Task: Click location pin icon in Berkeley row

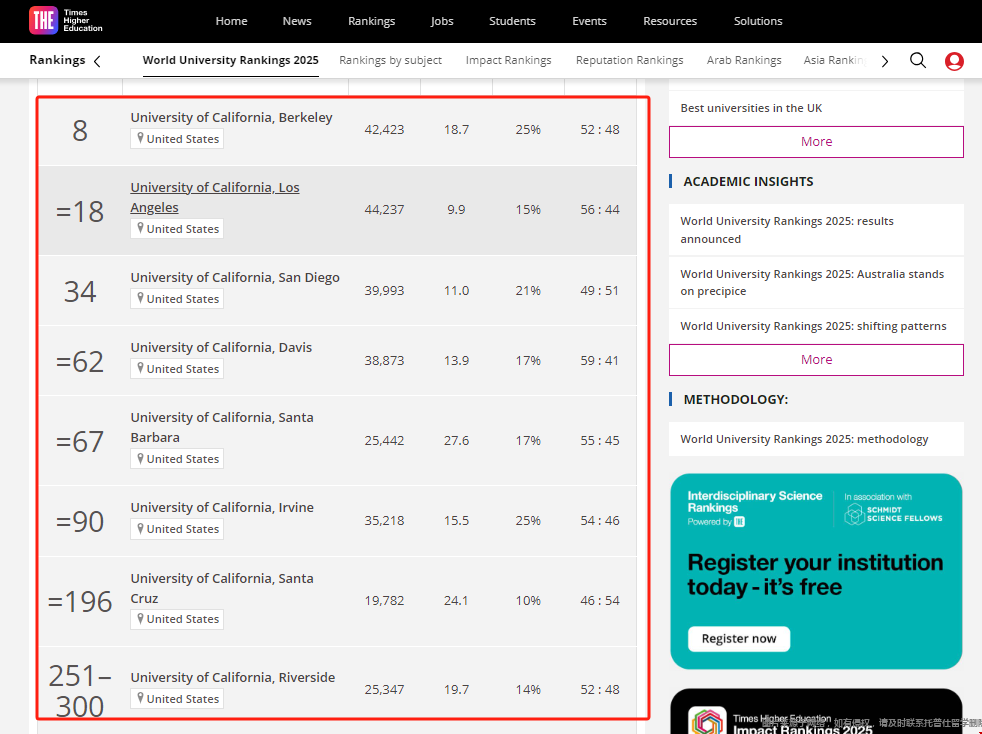Action: click(140, 138)
